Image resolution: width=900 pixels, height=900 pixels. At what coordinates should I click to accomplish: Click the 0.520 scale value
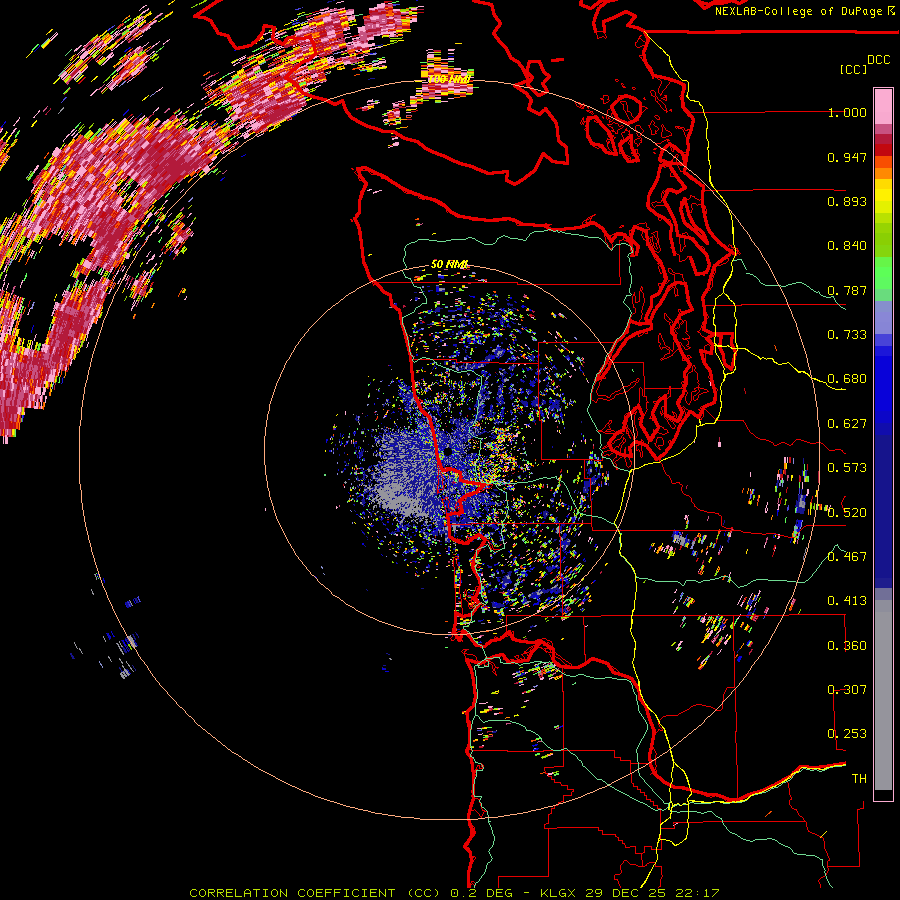[847, 513]
